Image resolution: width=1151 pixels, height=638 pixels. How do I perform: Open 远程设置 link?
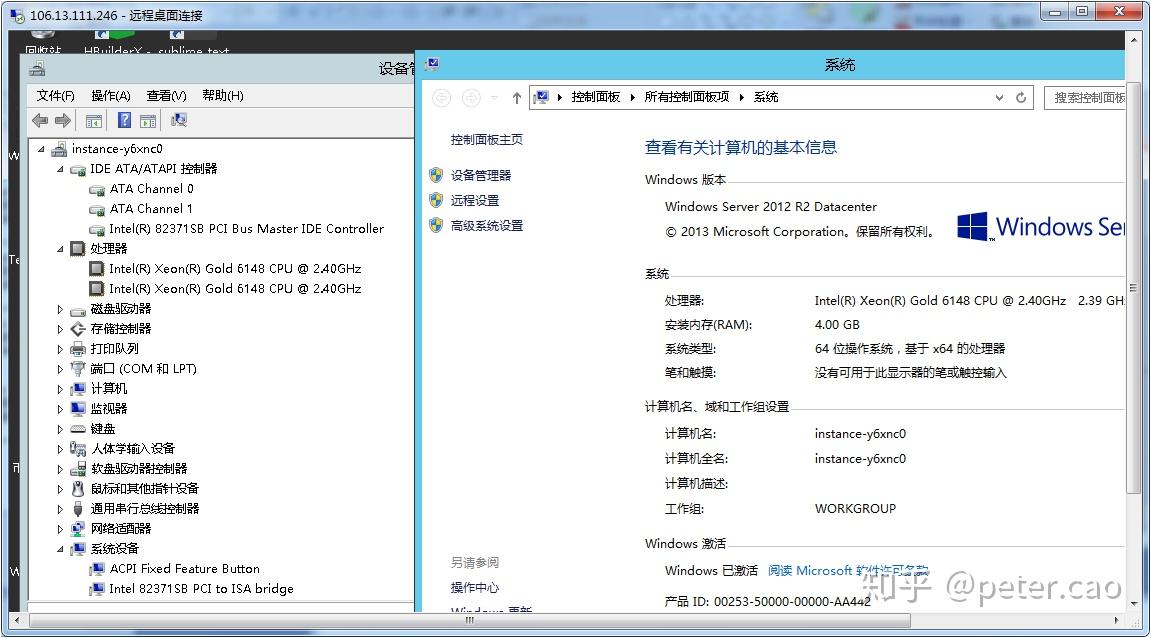click(x=475, y=200)
